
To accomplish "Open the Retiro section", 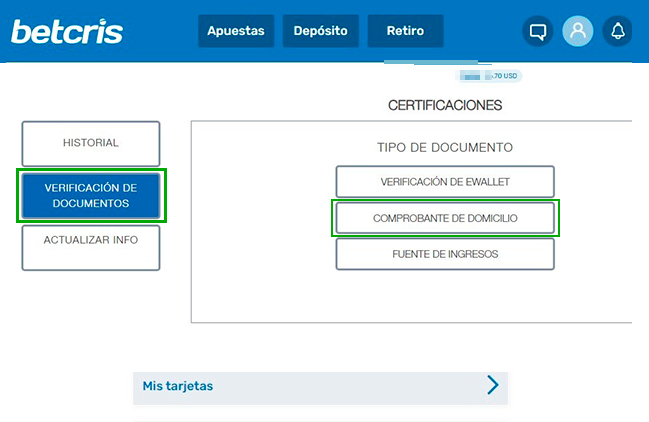I will click(405, 31).
